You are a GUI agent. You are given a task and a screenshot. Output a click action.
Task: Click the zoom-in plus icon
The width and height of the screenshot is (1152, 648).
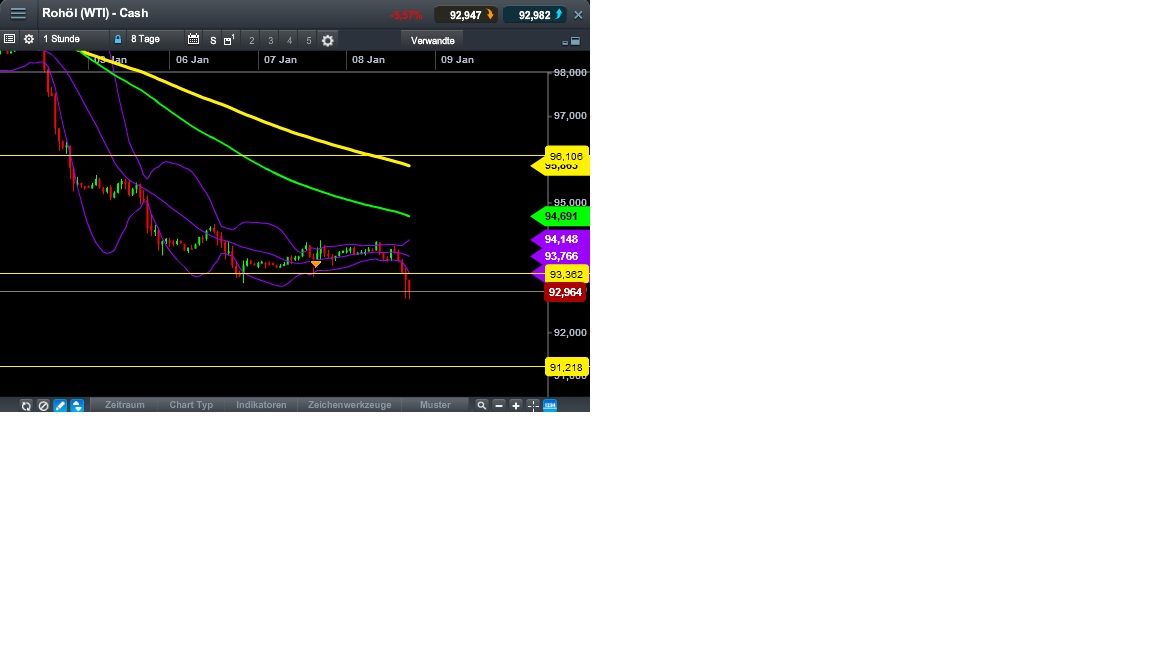click(514, 405)
